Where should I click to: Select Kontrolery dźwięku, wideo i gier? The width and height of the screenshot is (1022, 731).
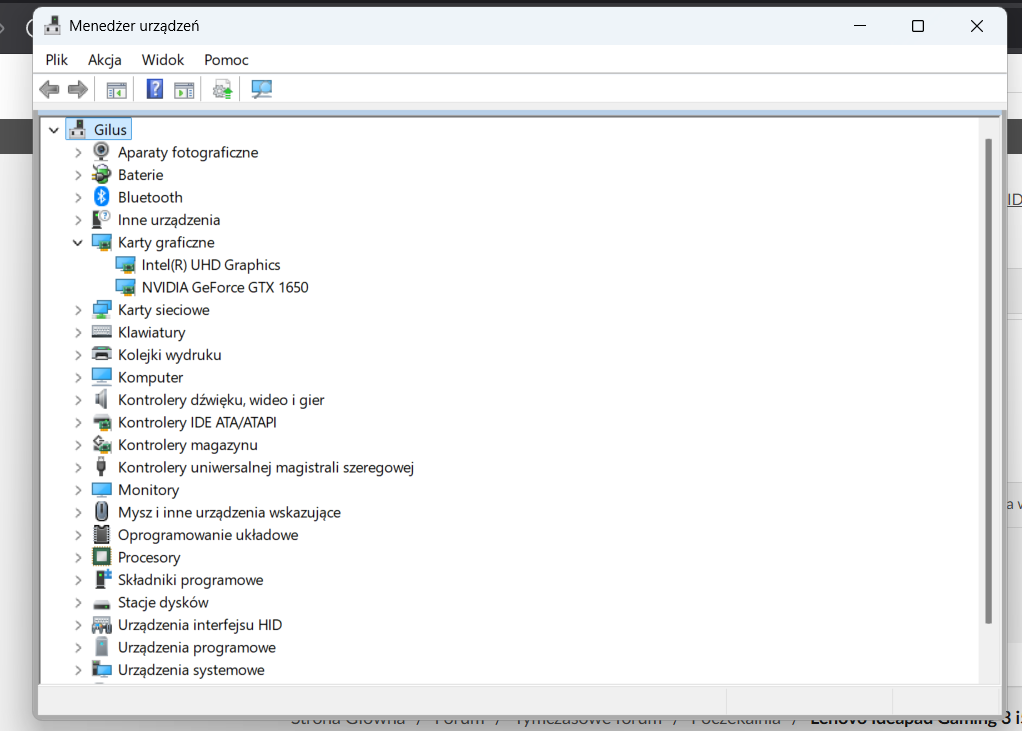pos(221,399)
